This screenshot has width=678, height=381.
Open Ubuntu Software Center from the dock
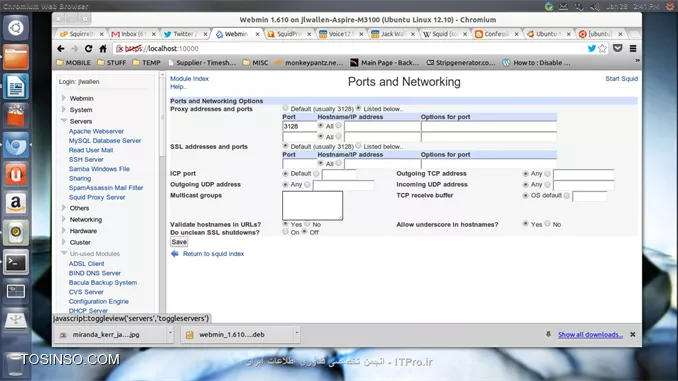tap(16, 115)
